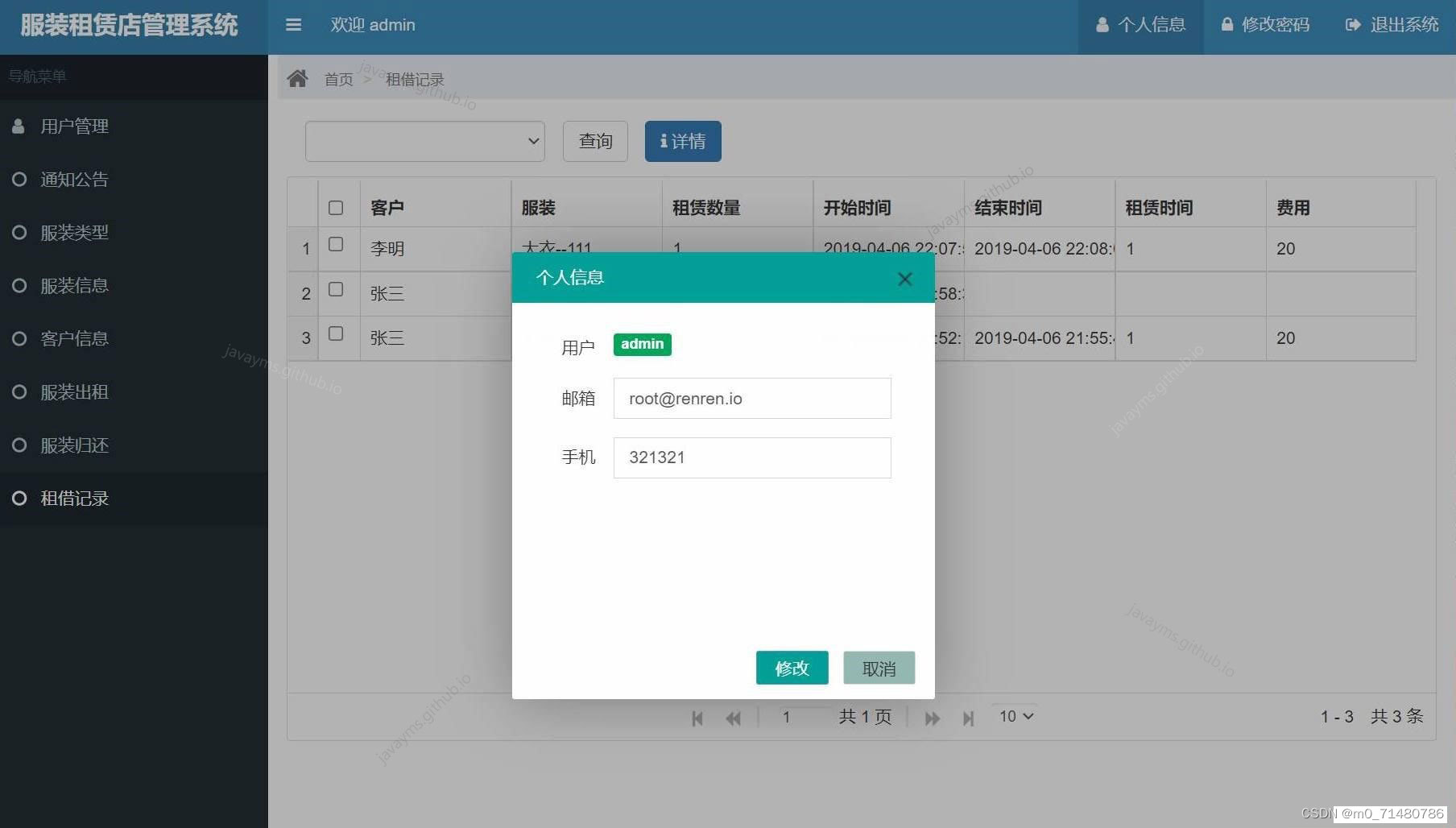Open 服装出租 menu item
Image resolution: width=1456 pixels, height=828 pixels.
(134, 391)
